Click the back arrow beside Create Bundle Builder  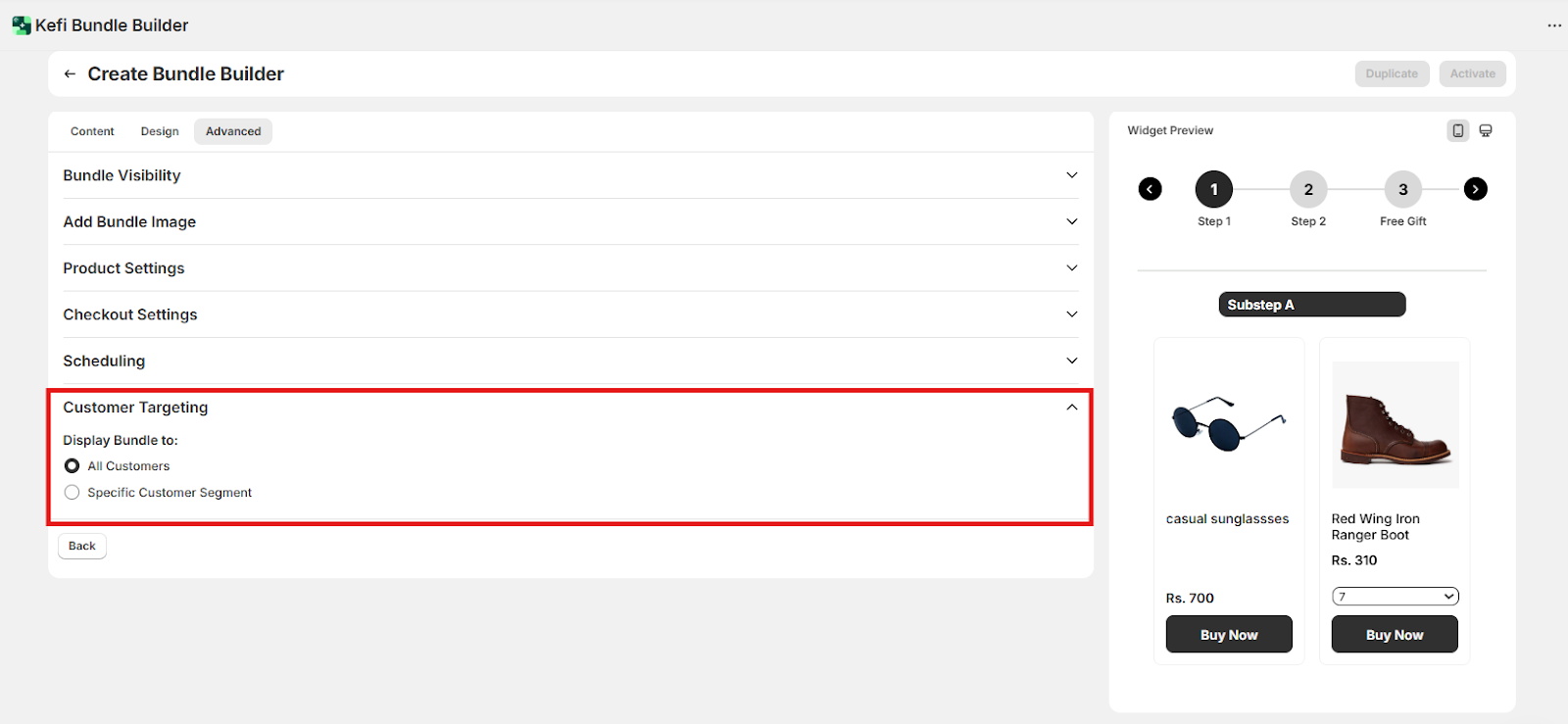70,74
